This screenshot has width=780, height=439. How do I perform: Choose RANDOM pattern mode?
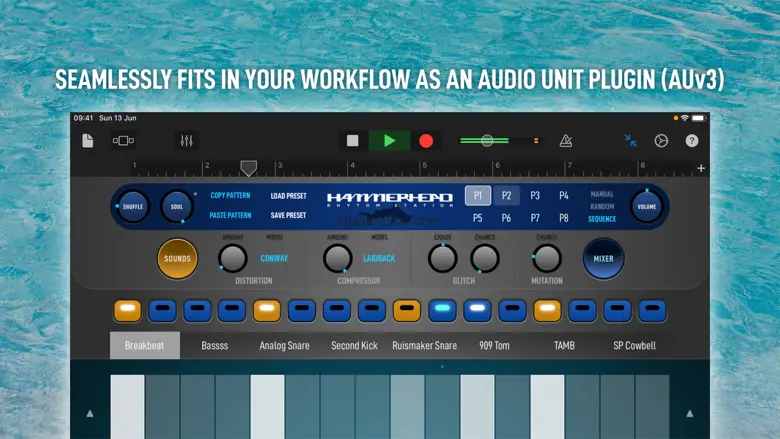(602, 206)
